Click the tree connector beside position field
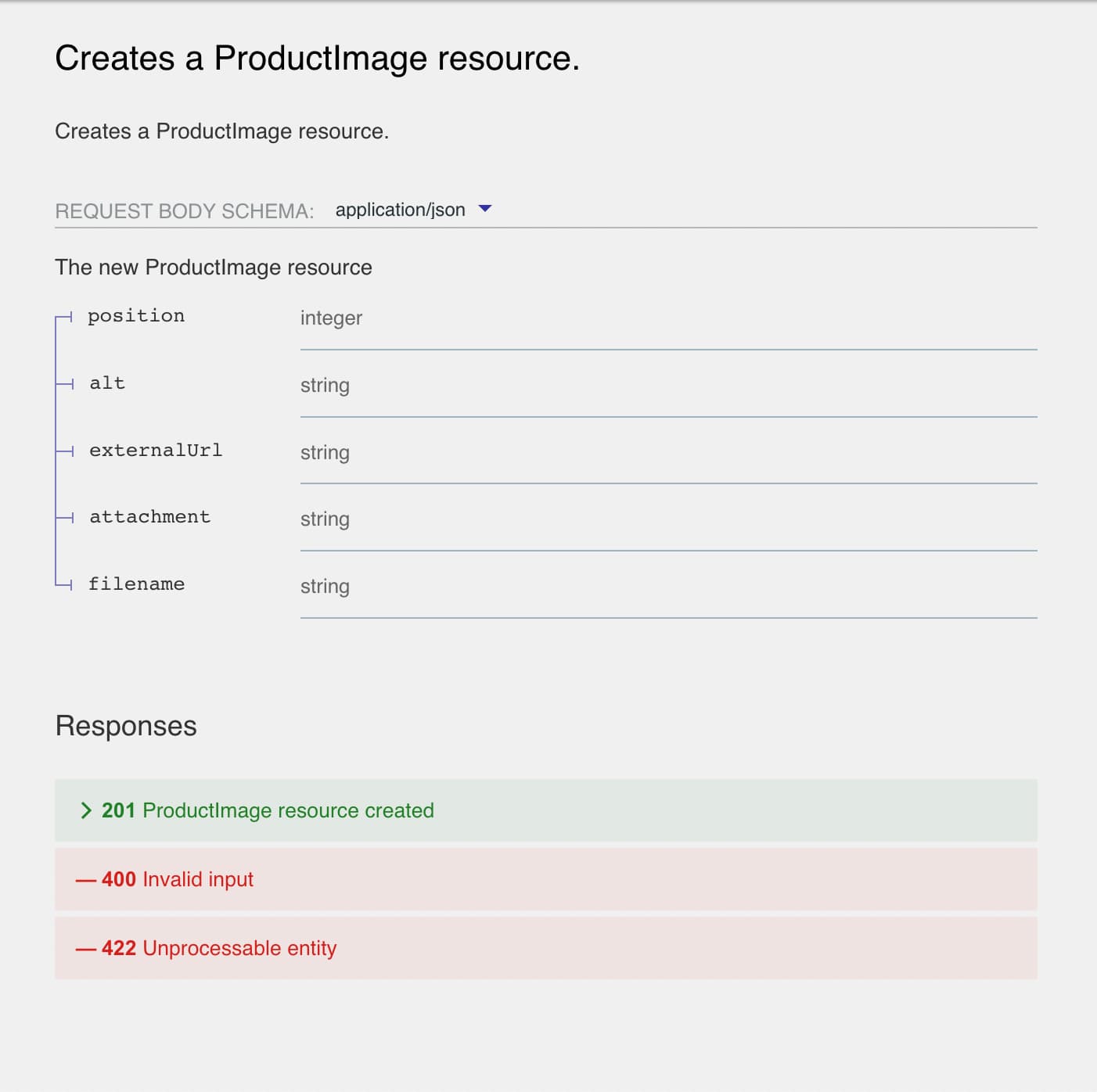 click(x=63, y=318)
